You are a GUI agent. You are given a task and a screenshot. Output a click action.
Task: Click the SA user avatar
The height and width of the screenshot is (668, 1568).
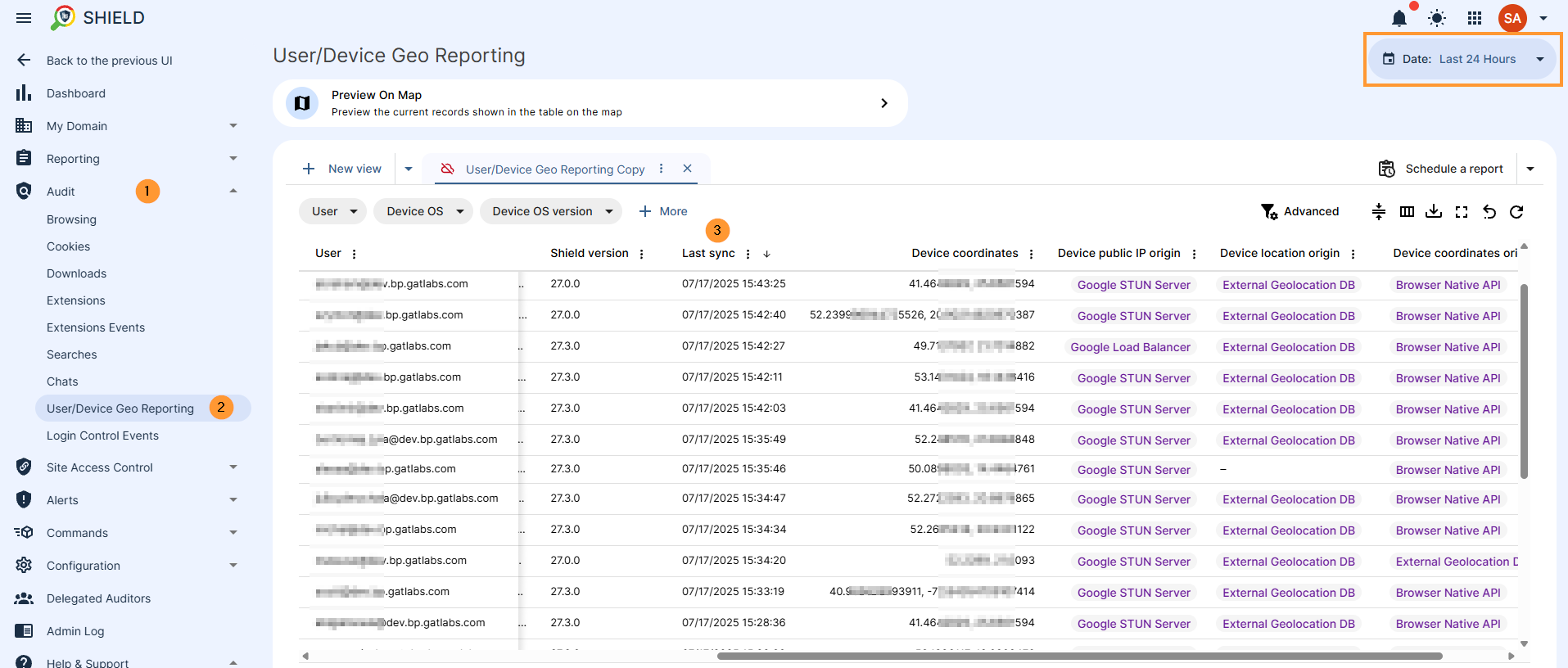tap(1512, 18)
